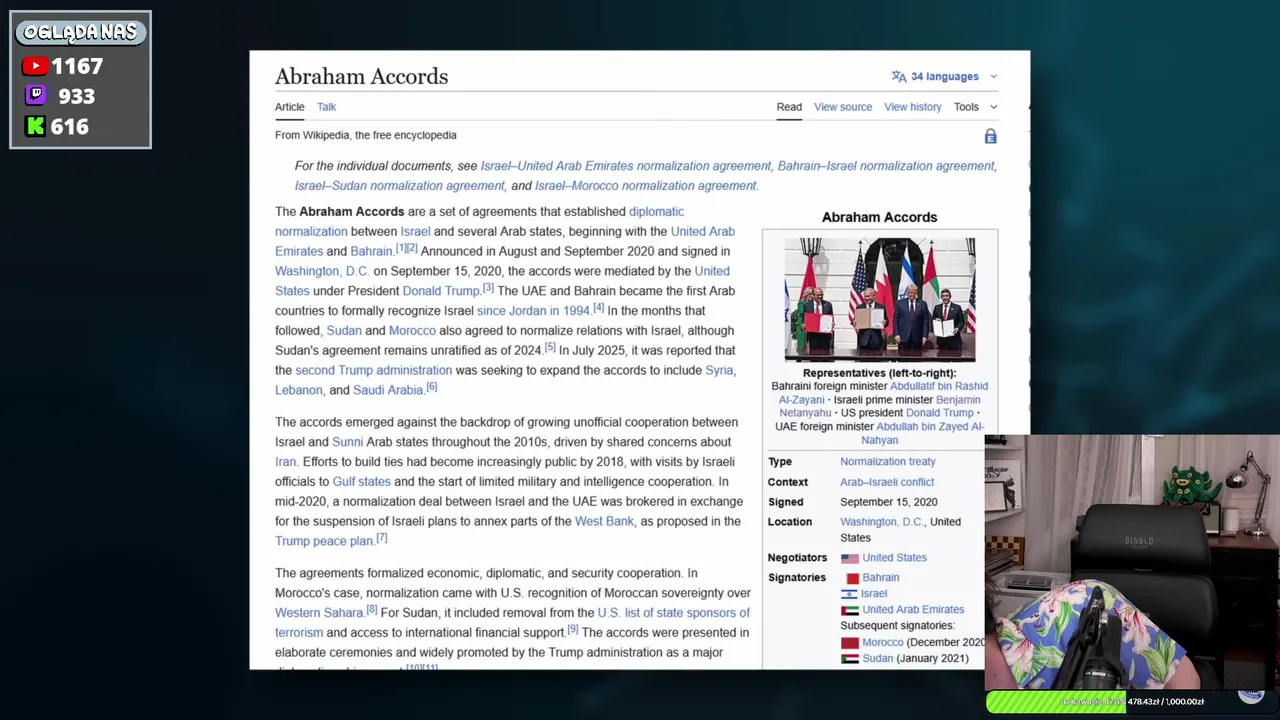This screenshot has height=720, width=1280.
Task: Click the Twitch viewer count icon
Action: pyautogui.click(x=35, y=96)
